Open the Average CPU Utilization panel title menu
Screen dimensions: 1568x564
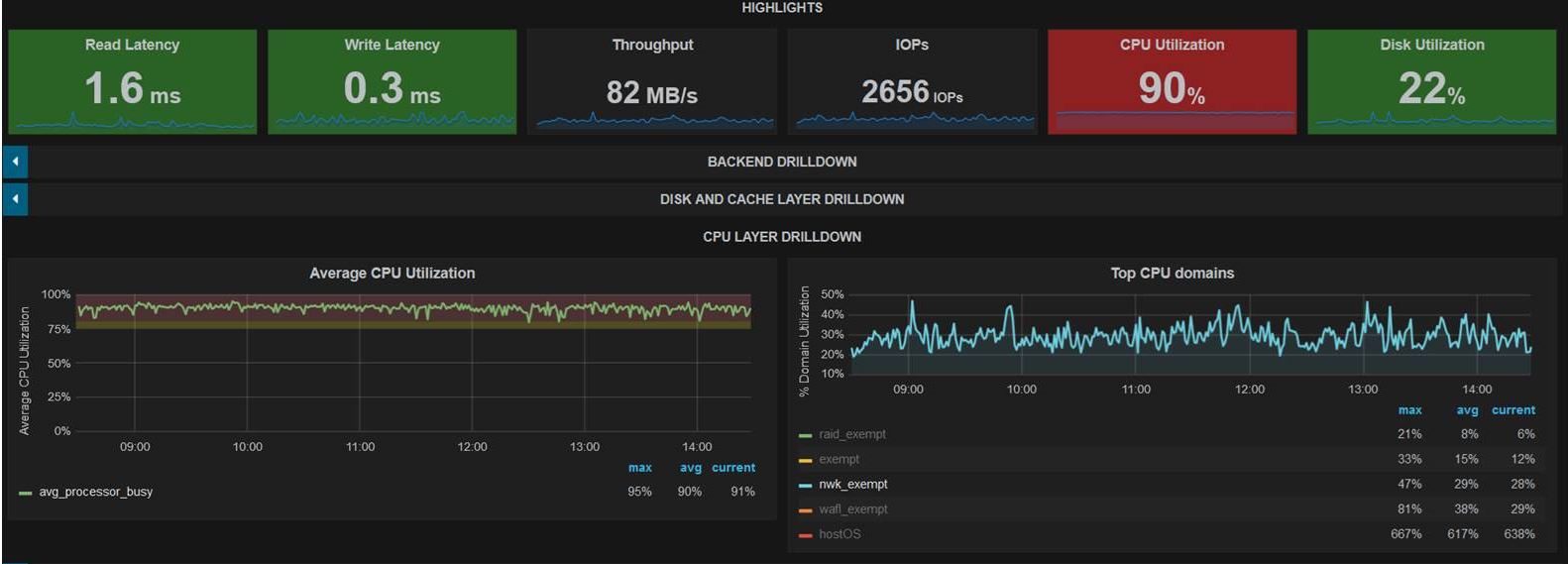pos(392,274)
